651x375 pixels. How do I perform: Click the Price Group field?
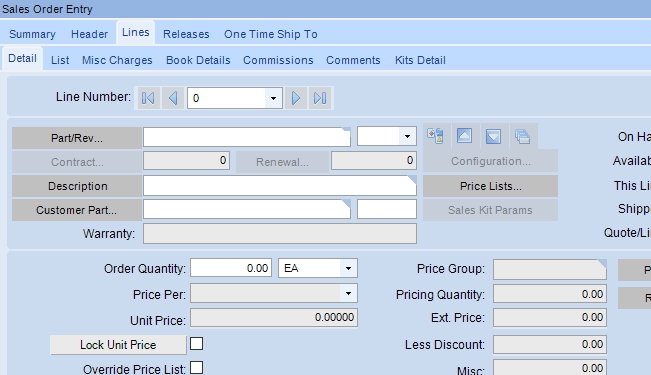click(550, 270)
